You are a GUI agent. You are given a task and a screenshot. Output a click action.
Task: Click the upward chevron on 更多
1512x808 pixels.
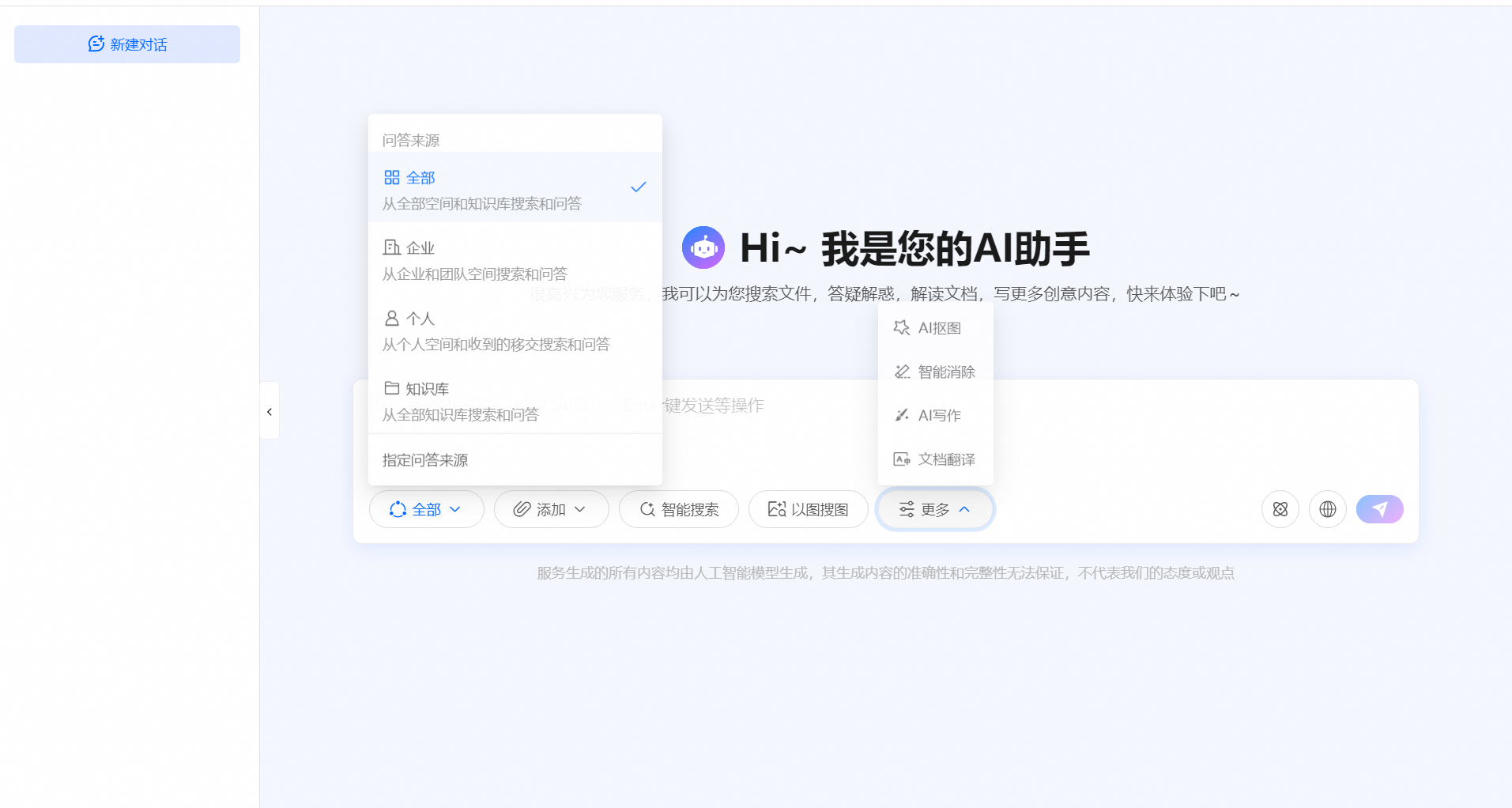click(x=964, y=509)
